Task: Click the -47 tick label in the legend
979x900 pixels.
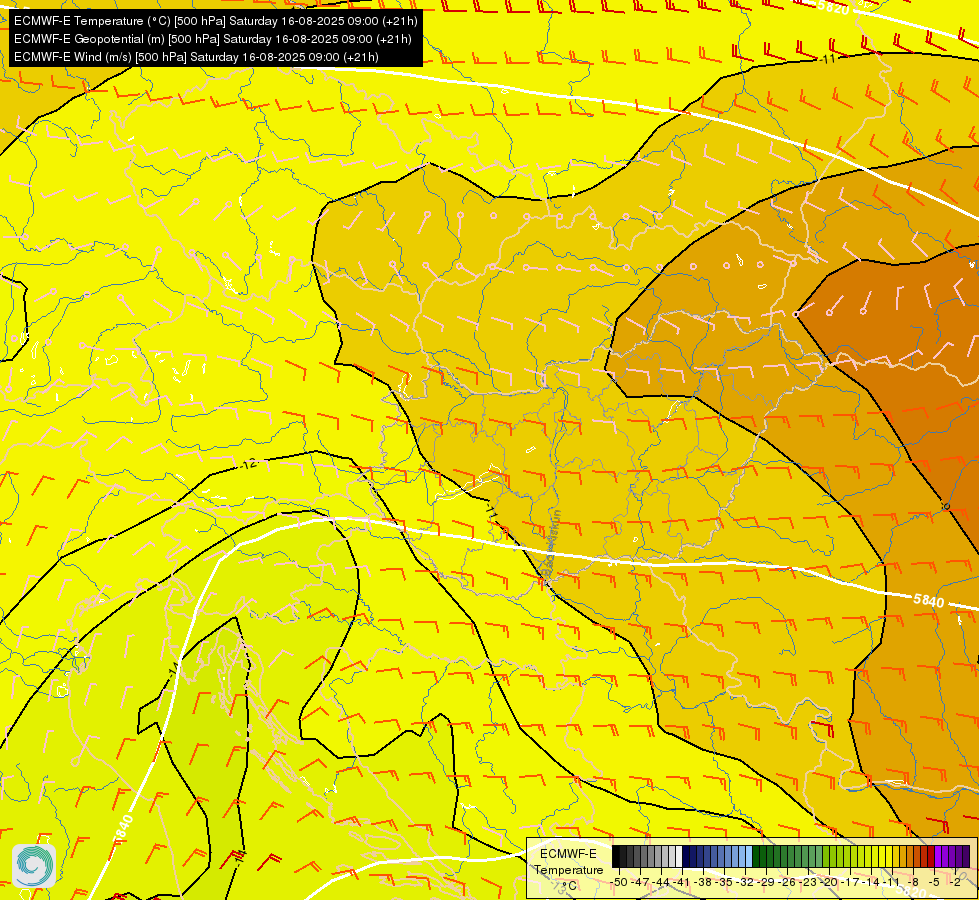Action: pyautogui.click(x=641, y=882)
